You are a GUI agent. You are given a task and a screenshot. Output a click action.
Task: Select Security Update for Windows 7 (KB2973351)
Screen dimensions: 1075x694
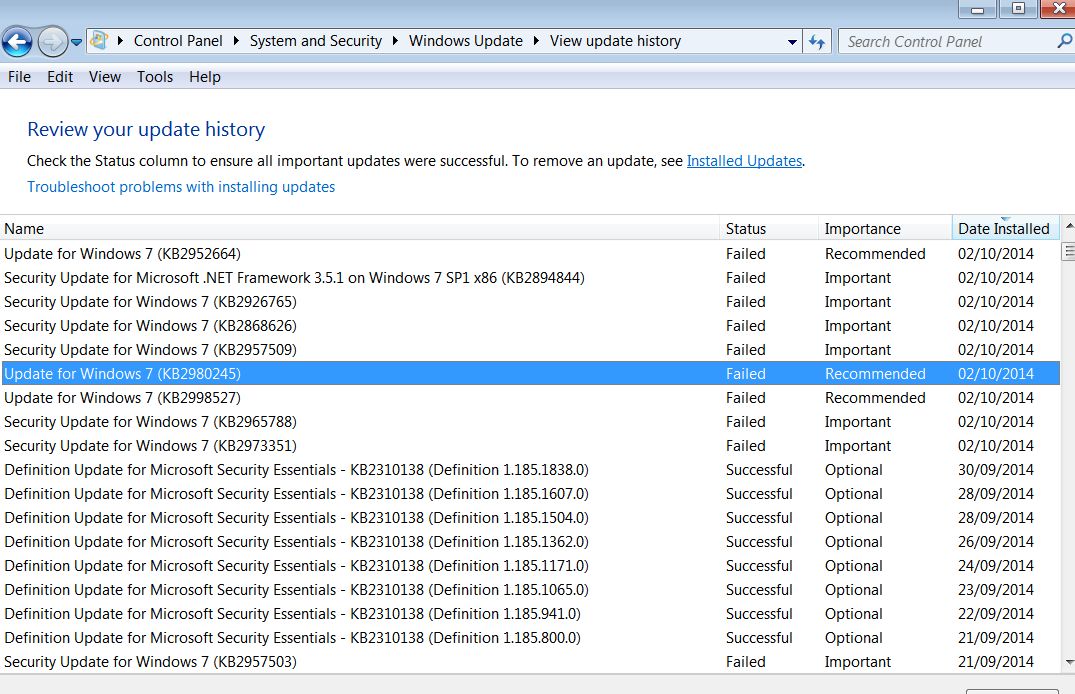531,446
